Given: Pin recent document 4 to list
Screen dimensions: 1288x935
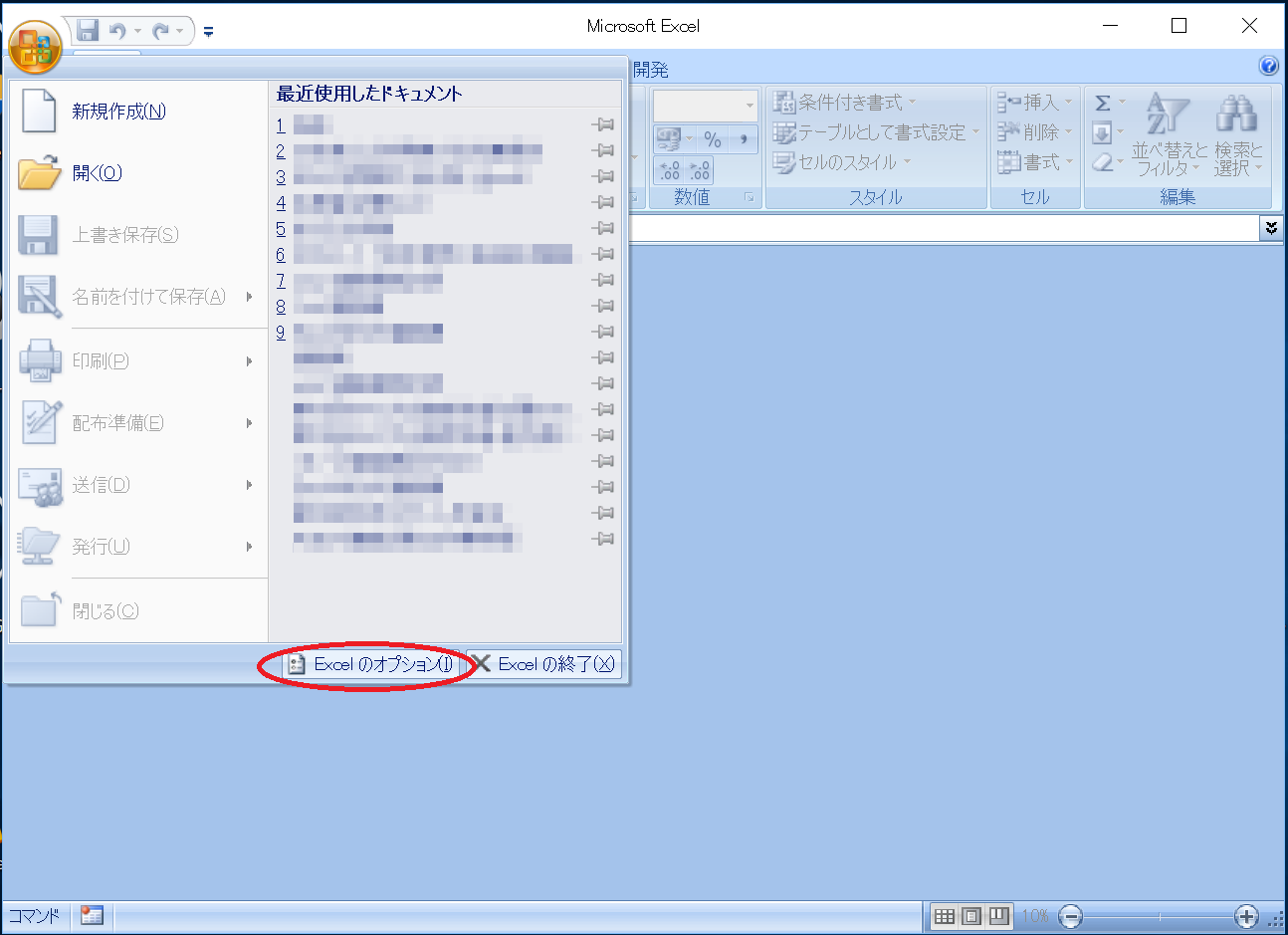Looking at the screenshot, I should [603, 202].
